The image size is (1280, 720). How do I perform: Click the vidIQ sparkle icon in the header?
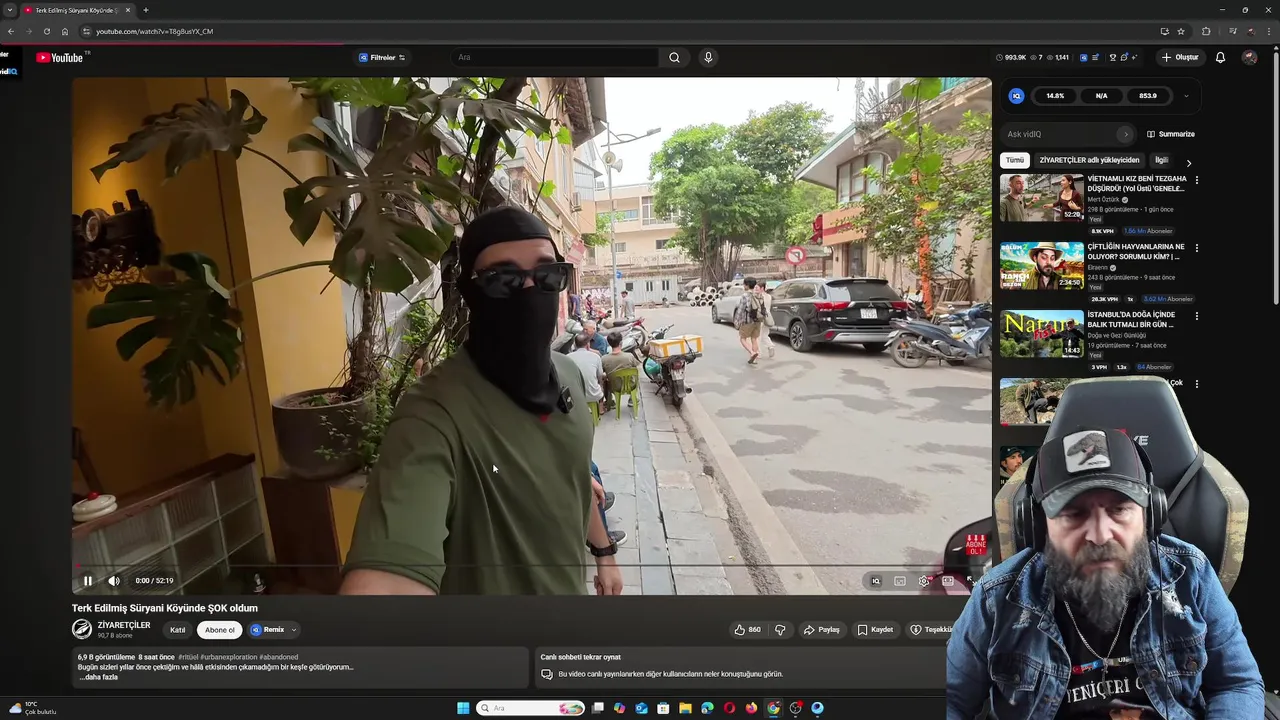[1134, 57]
